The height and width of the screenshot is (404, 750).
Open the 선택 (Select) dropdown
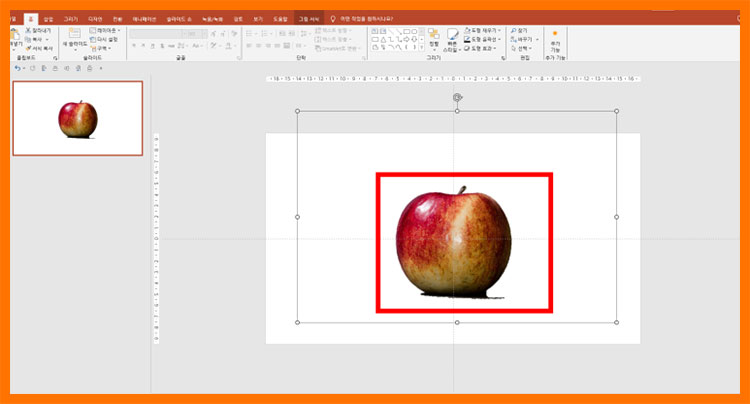click(x=521, y=49)
